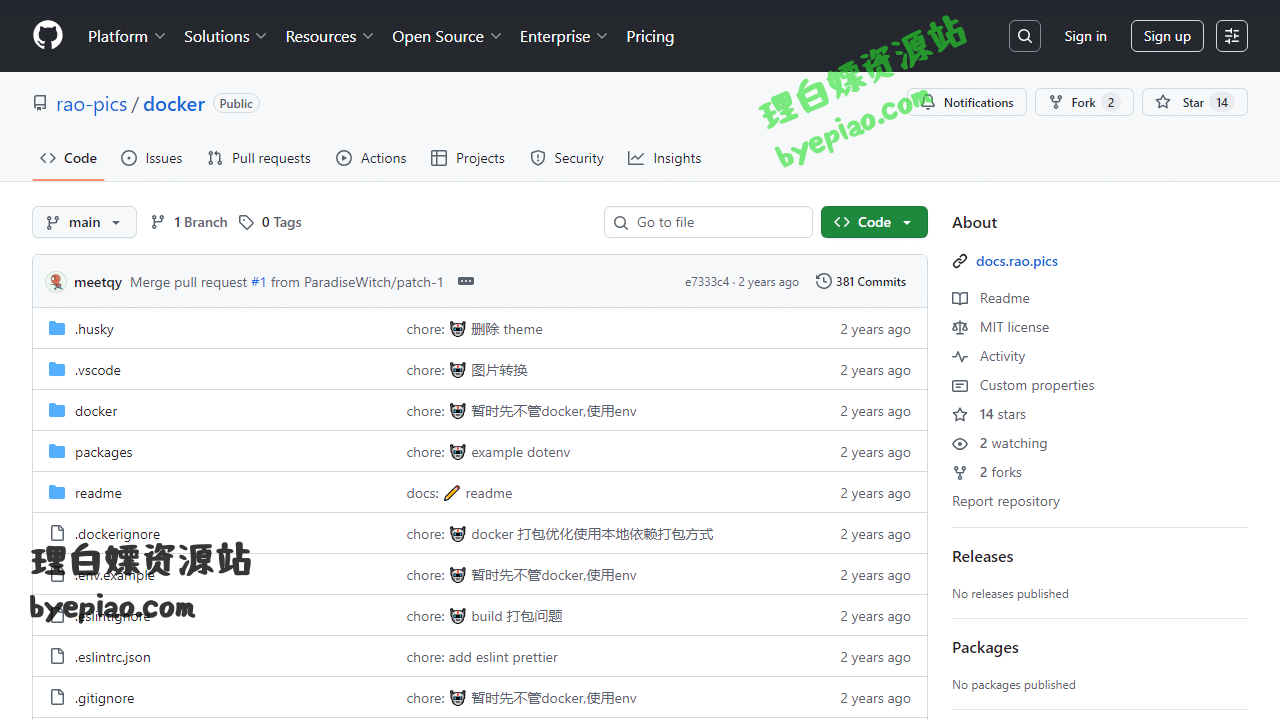Viewport: 1280px width, 720px height.
Task: Open the search magnifier in header
Action: (1025, 36)
